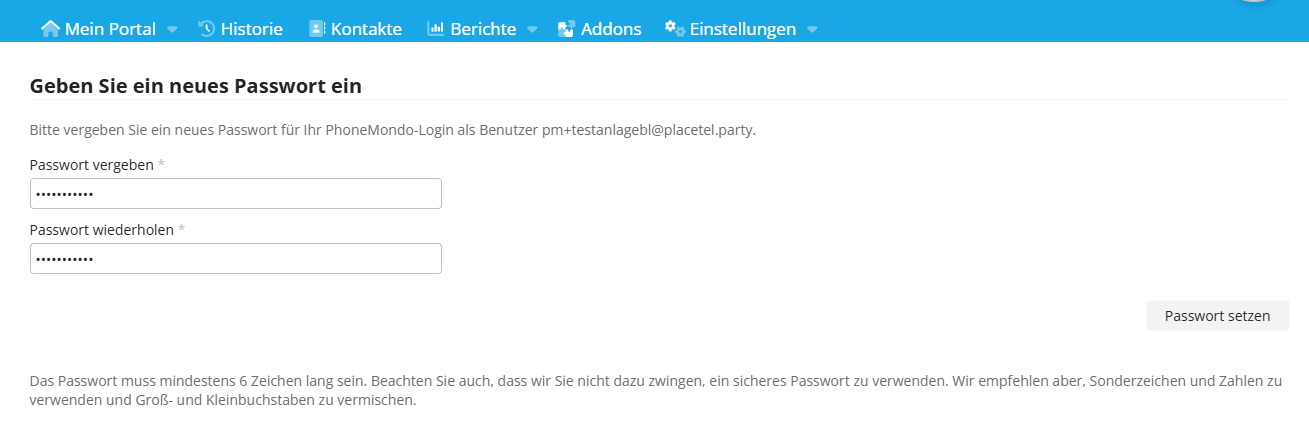Click the Berichte bar chart icon
Screen dimensions: 1309x432
pos(435,29)
